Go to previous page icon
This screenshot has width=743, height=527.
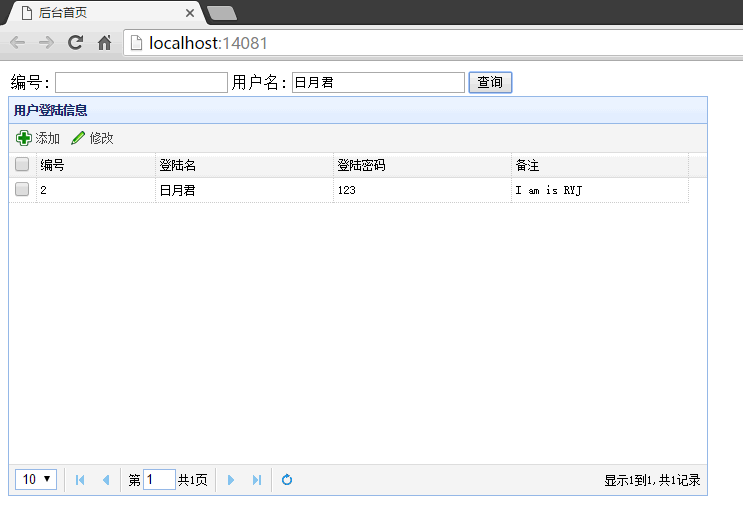pos(106,480)
